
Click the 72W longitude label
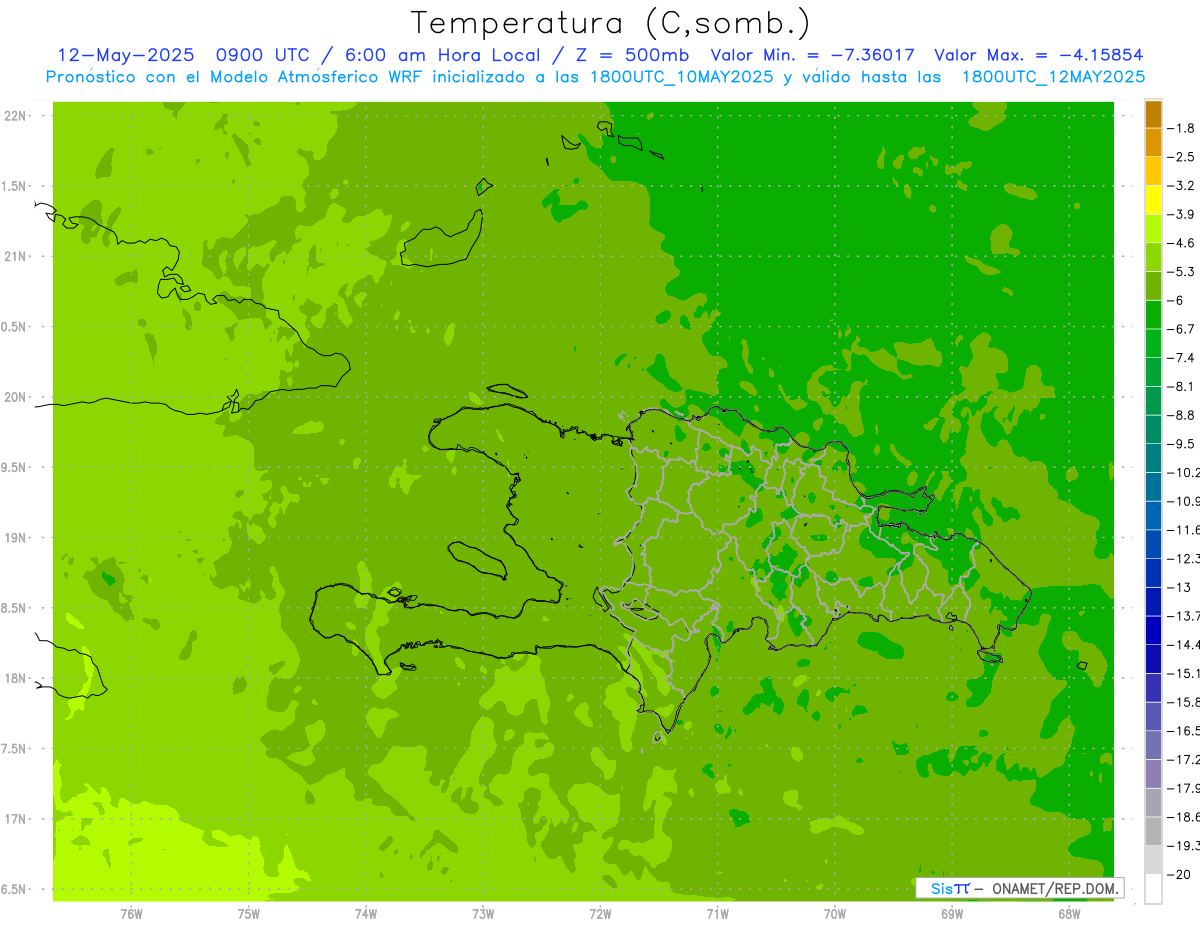(601, 914)
